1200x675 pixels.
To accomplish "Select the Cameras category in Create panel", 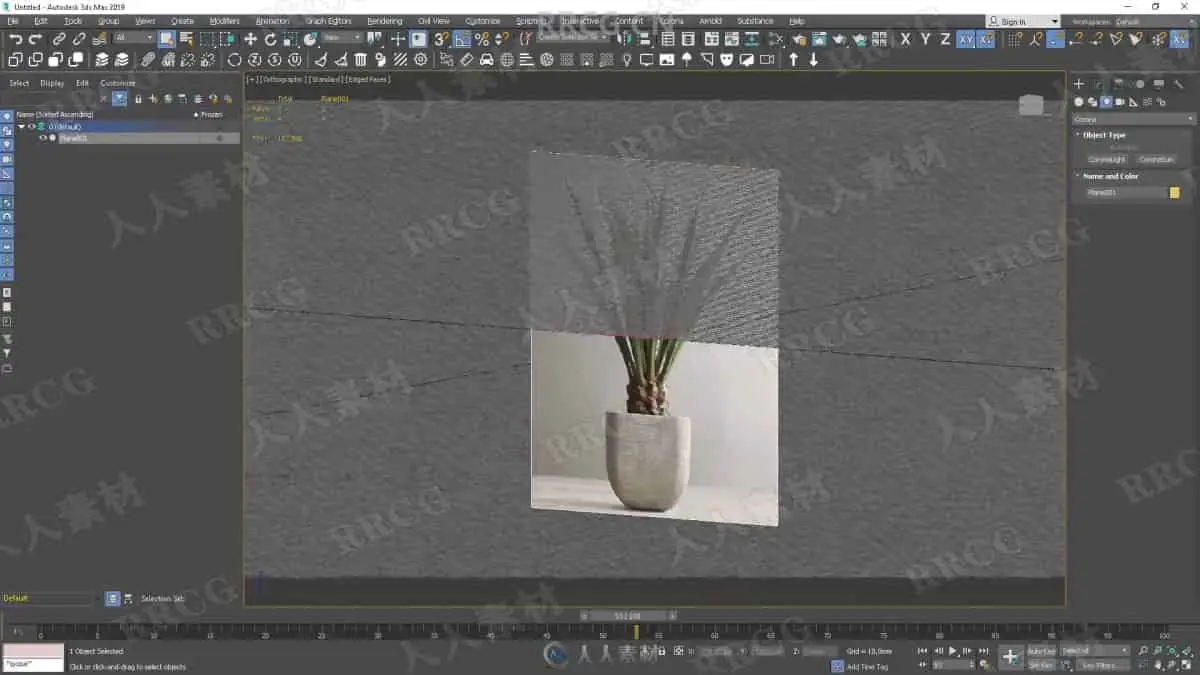I will (x=1120, y=102).
